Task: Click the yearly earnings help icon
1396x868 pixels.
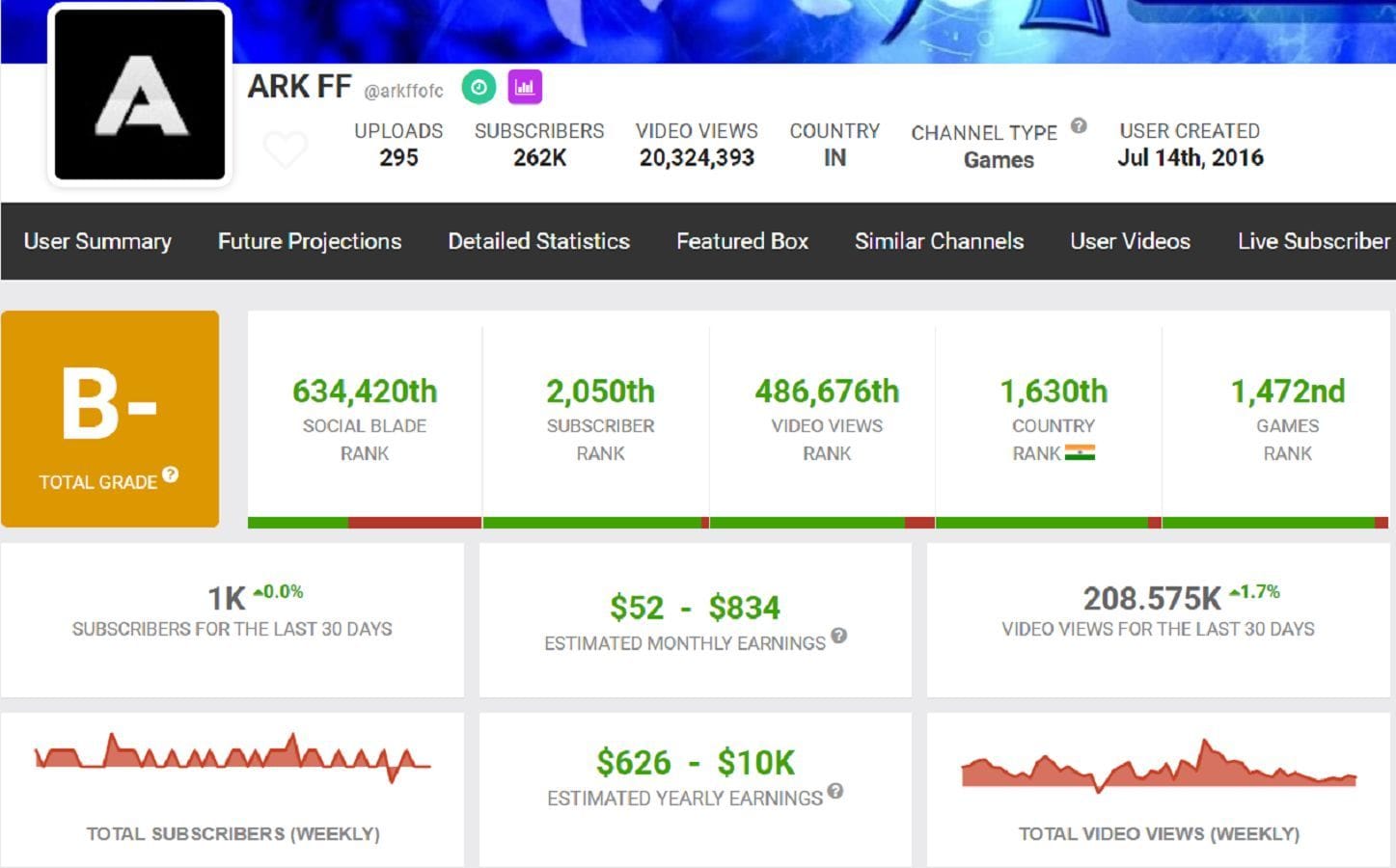Action: click(x=835, y=793)
